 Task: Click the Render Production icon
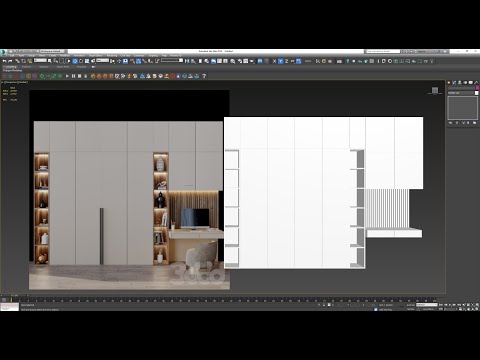(252, 61)
